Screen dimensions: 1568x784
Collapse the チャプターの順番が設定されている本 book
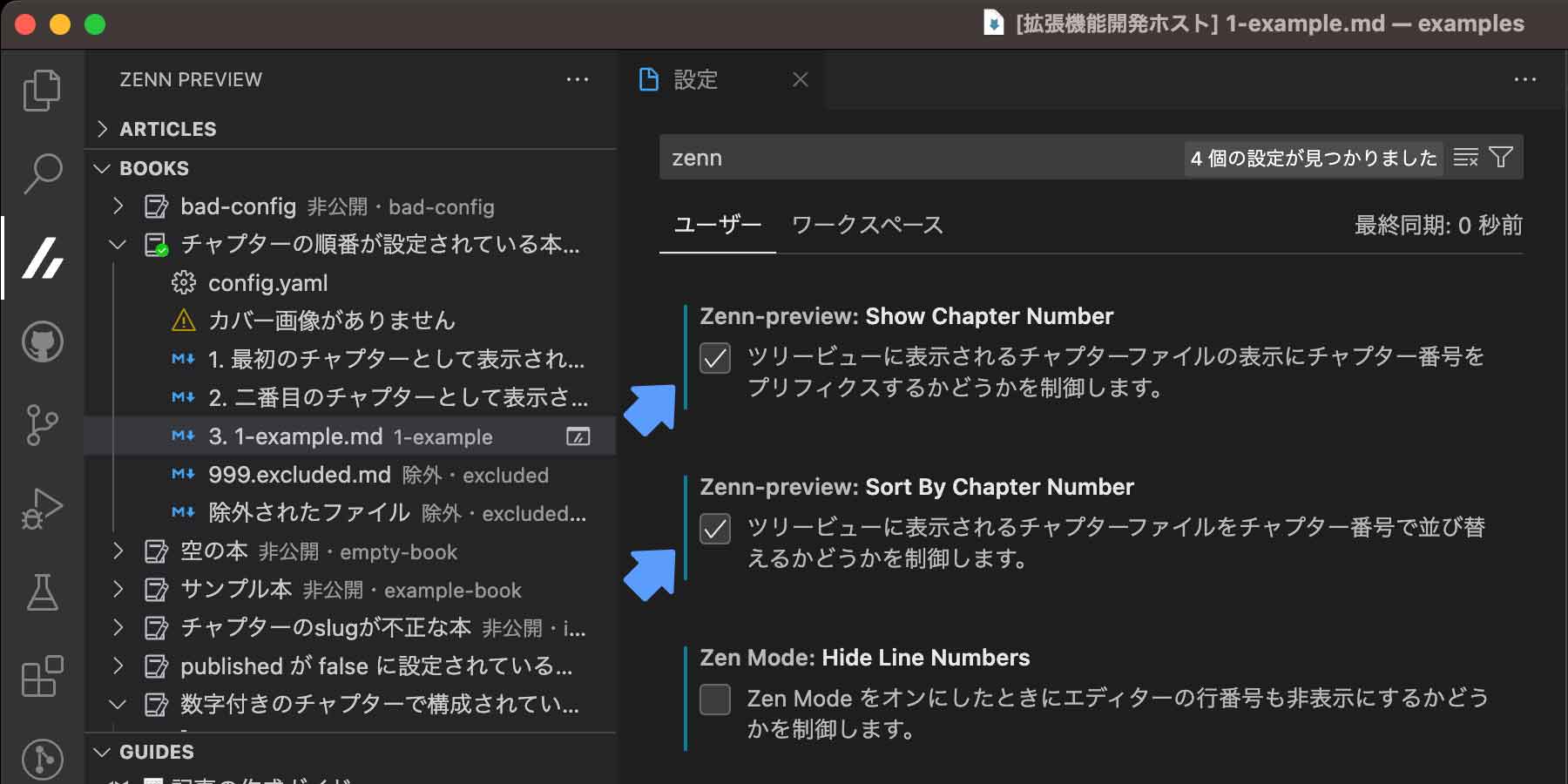[x=118, y=245]
